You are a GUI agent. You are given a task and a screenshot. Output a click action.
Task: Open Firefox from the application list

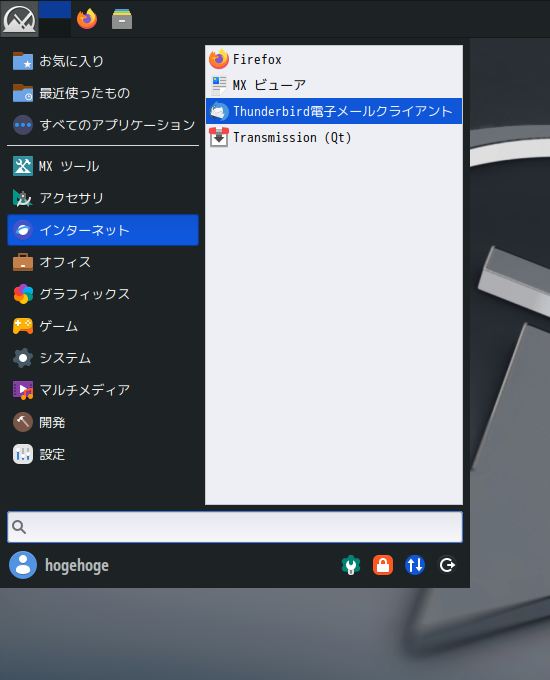point(334,59)
